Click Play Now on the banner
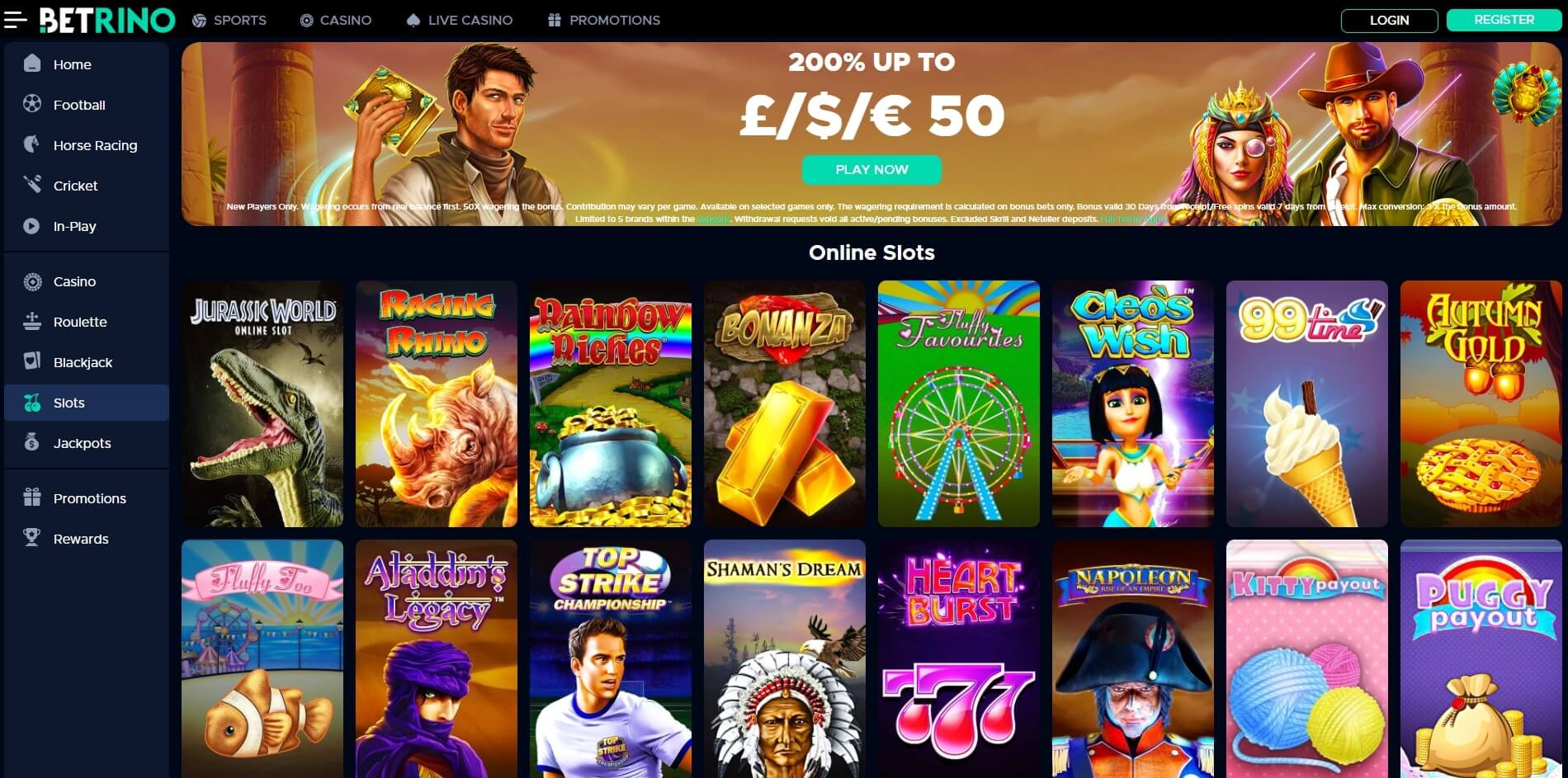 (871, 169)
